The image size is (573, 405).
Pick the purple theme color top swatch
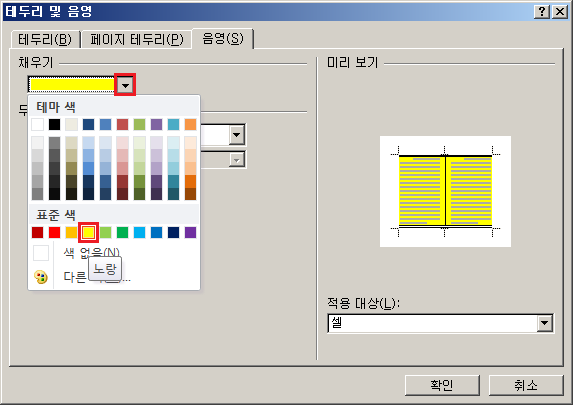tap(156, 124)
